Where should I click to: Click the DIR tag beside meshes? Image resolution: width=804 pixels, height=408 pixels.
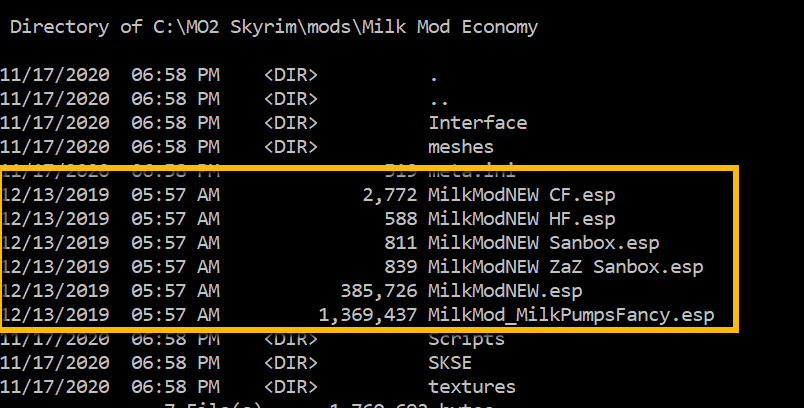291,147
